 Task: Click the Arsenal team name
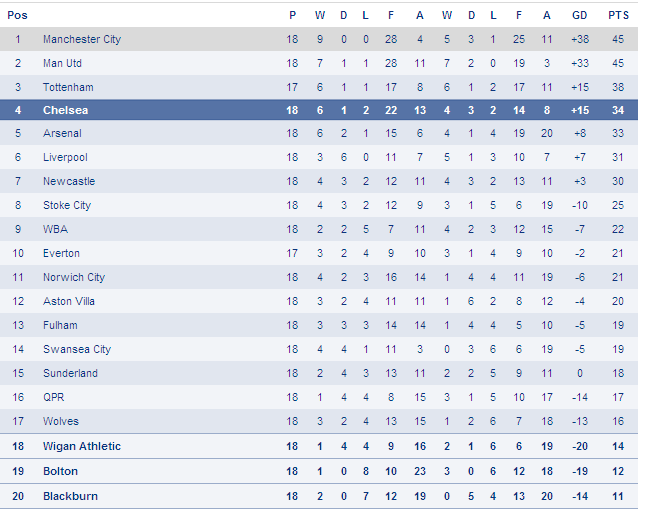tap(62, 133)
